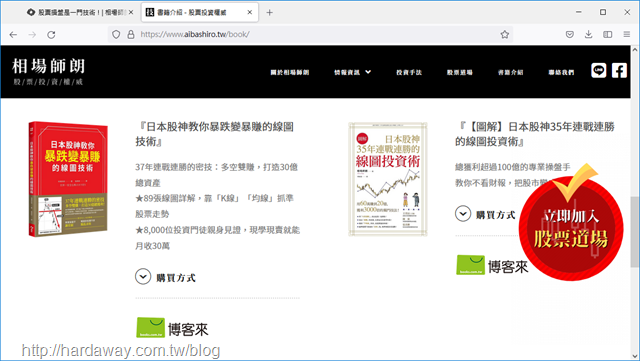
Task: Click the 相場師朗 site logo
Action: click(48, 71)
